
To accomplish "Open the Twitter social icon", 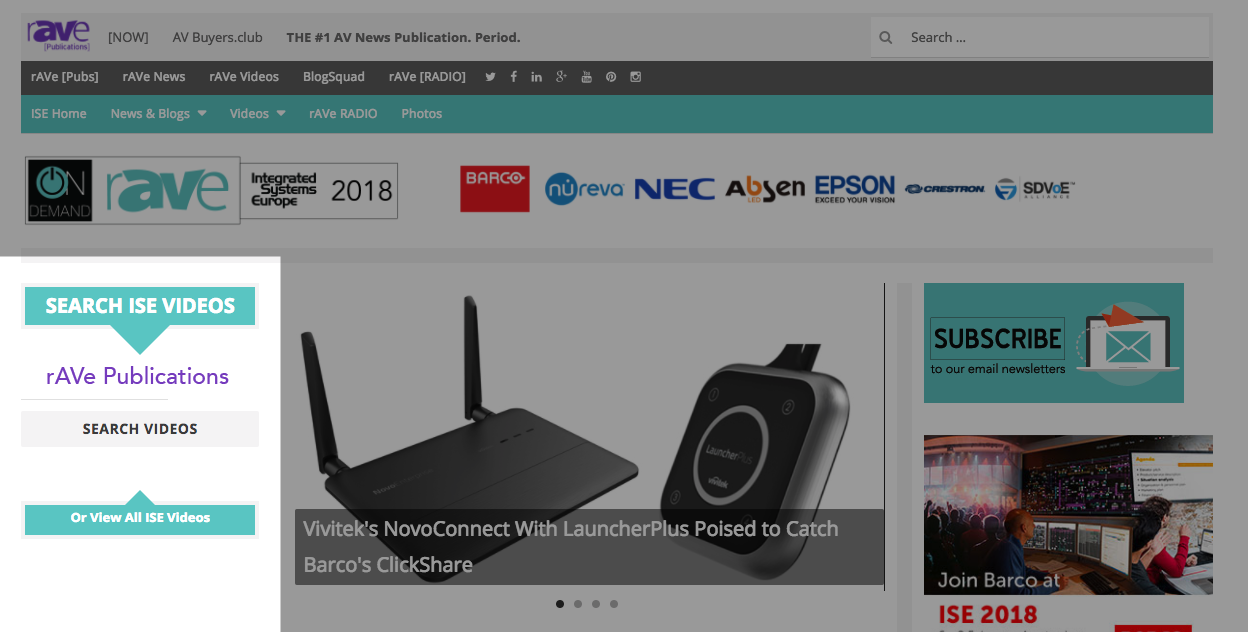I will (490, 77).
